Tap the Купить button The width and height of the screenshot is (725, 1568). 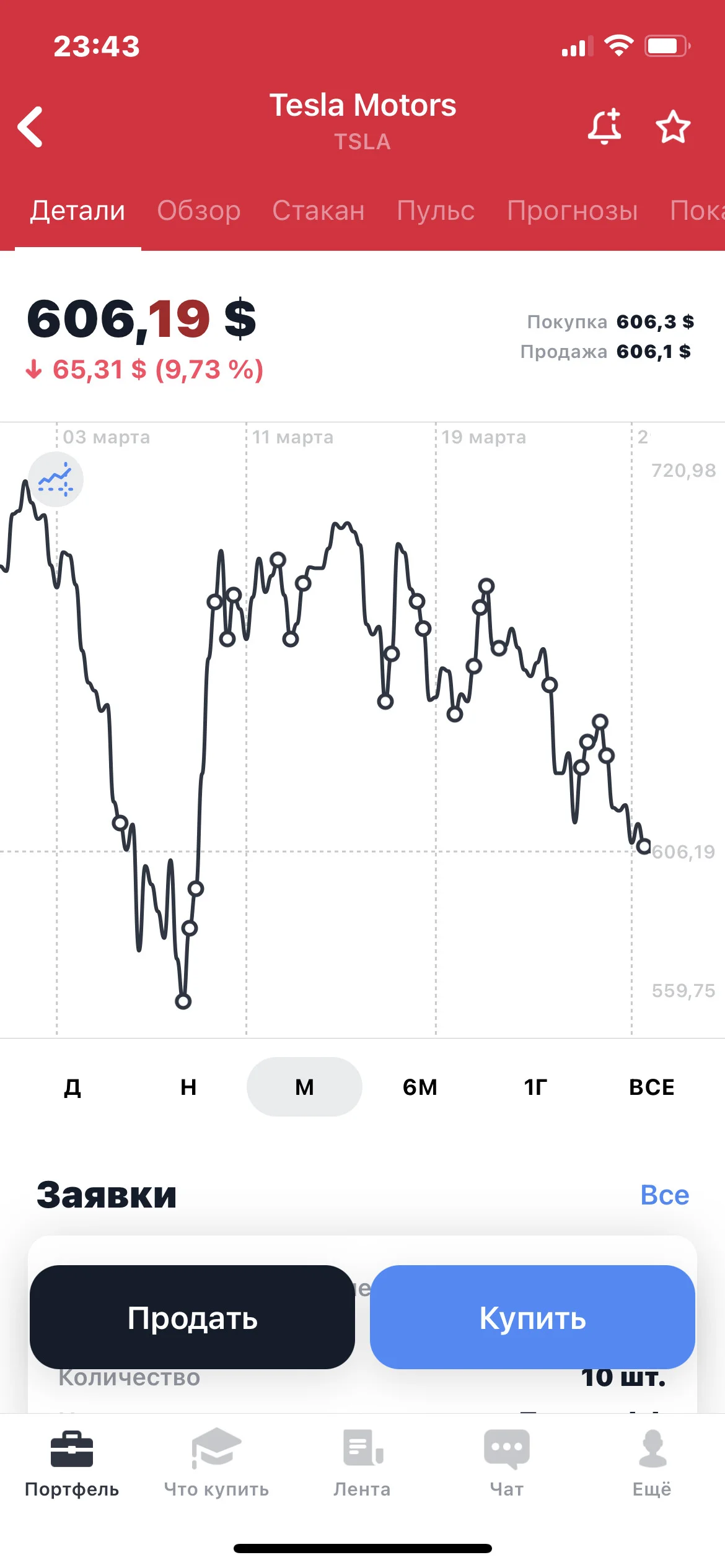tap(532, 1317)
